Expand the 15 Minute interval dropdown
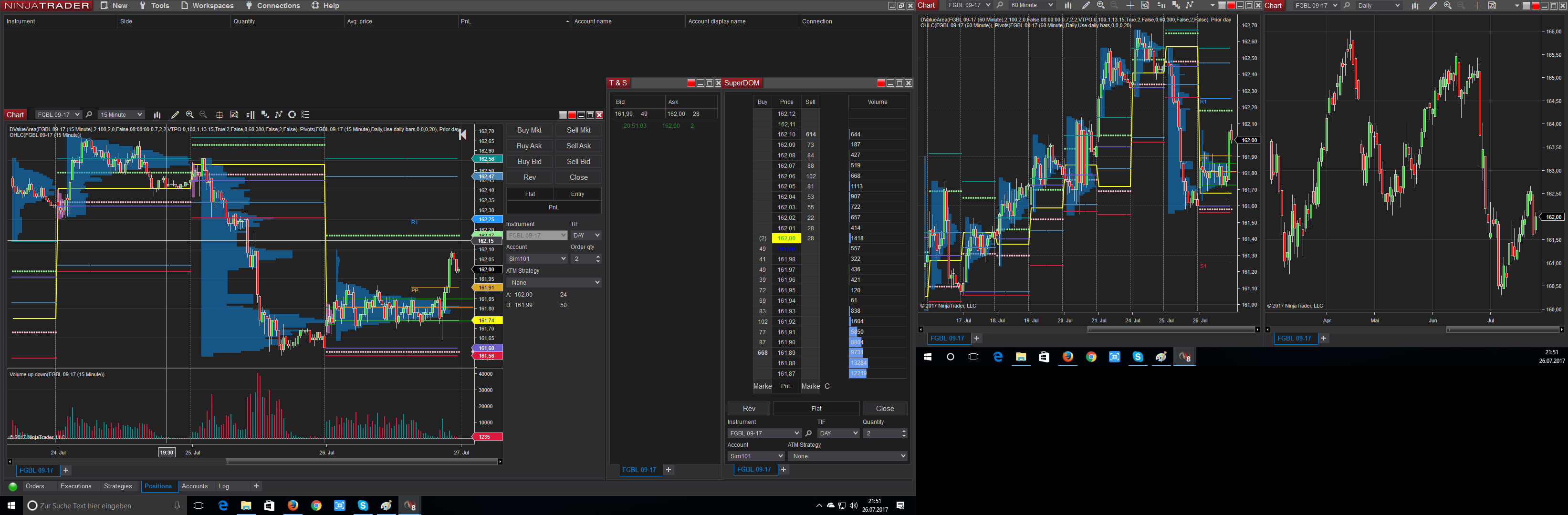This screenshot has width=1568, height=515. pos(121,115)
